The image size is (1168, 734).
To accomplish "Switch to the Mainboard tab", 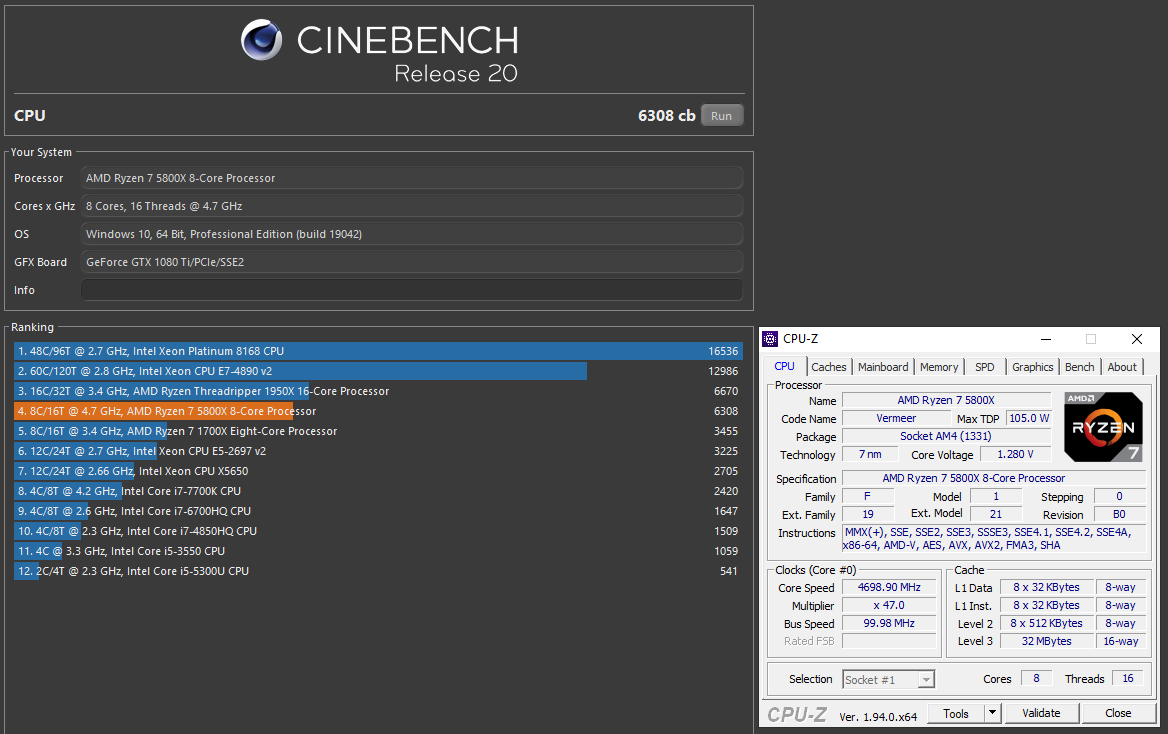I will click(x=883, y=367).
